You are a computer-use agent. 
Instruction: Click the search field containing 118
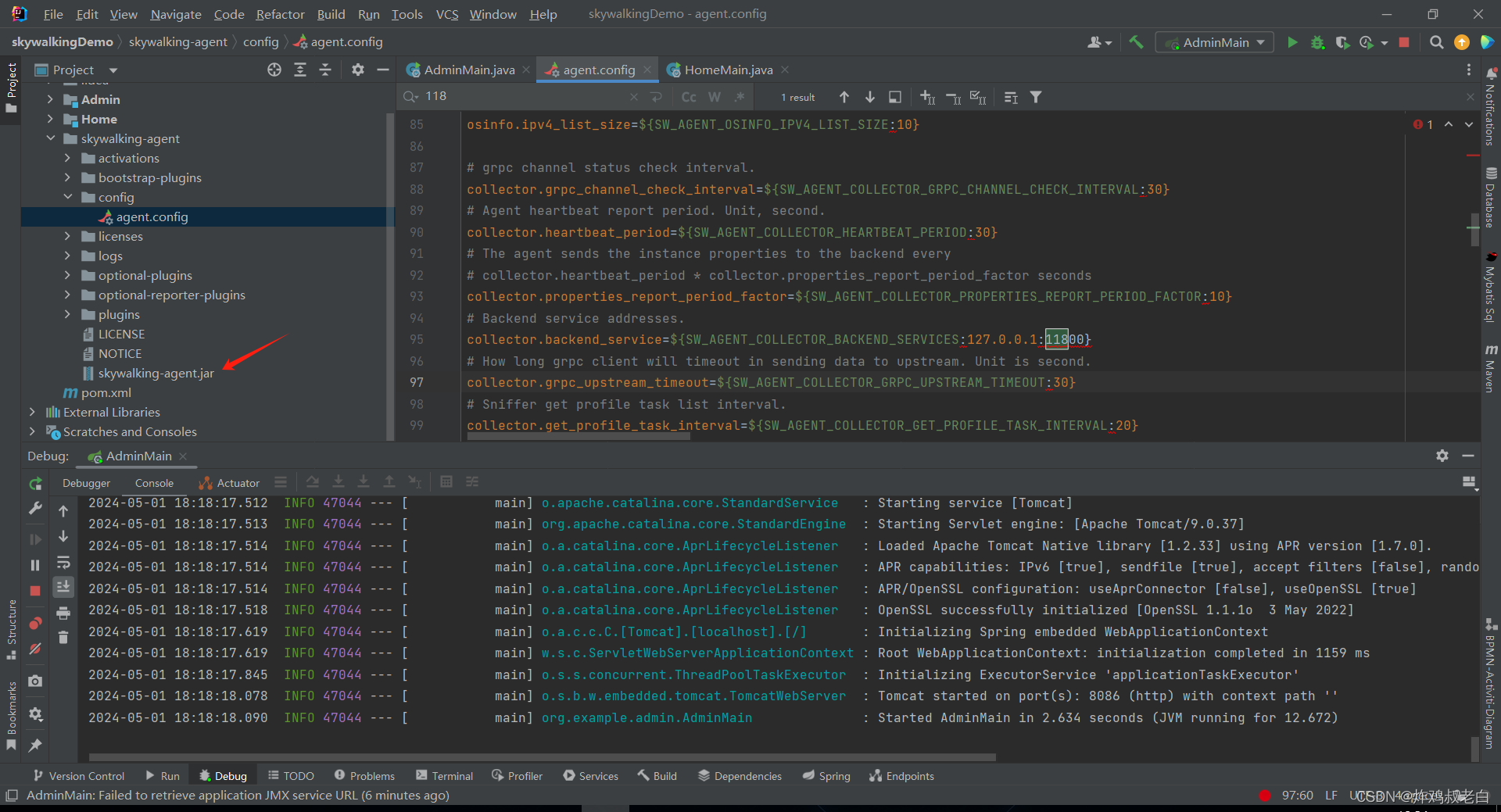click(524, 96)
